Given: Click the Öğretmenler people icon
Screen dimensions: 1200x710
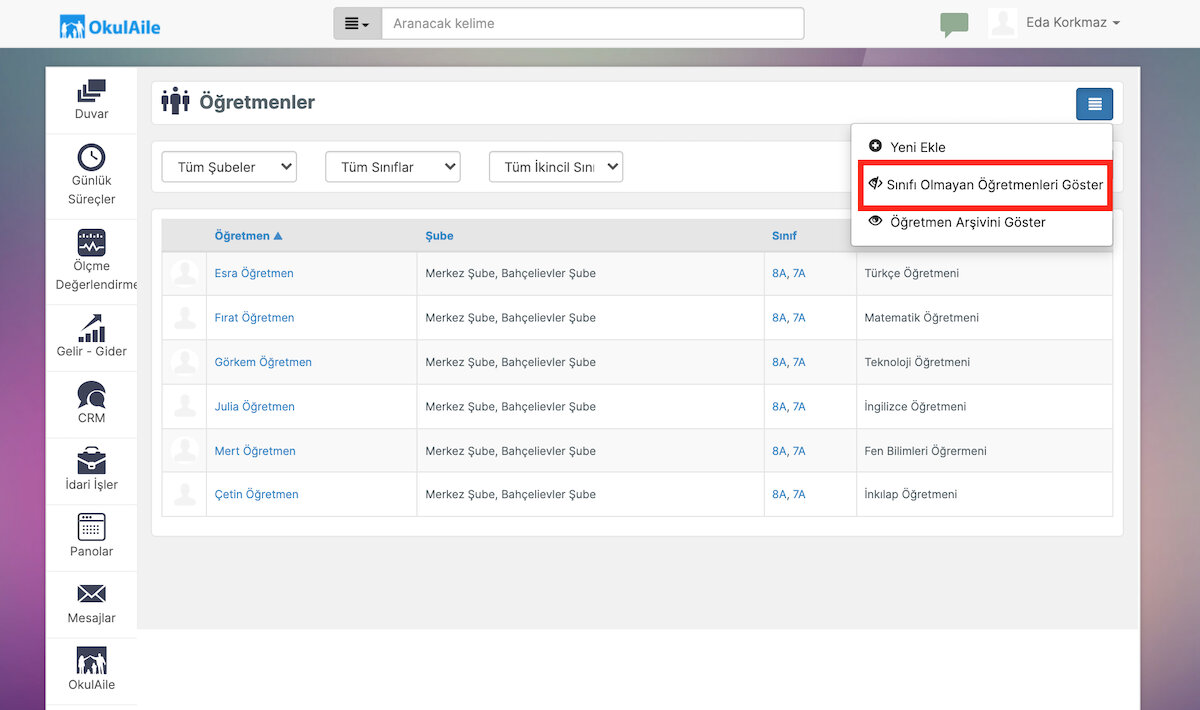Looking at the screenshot, I should coord(175,101).
